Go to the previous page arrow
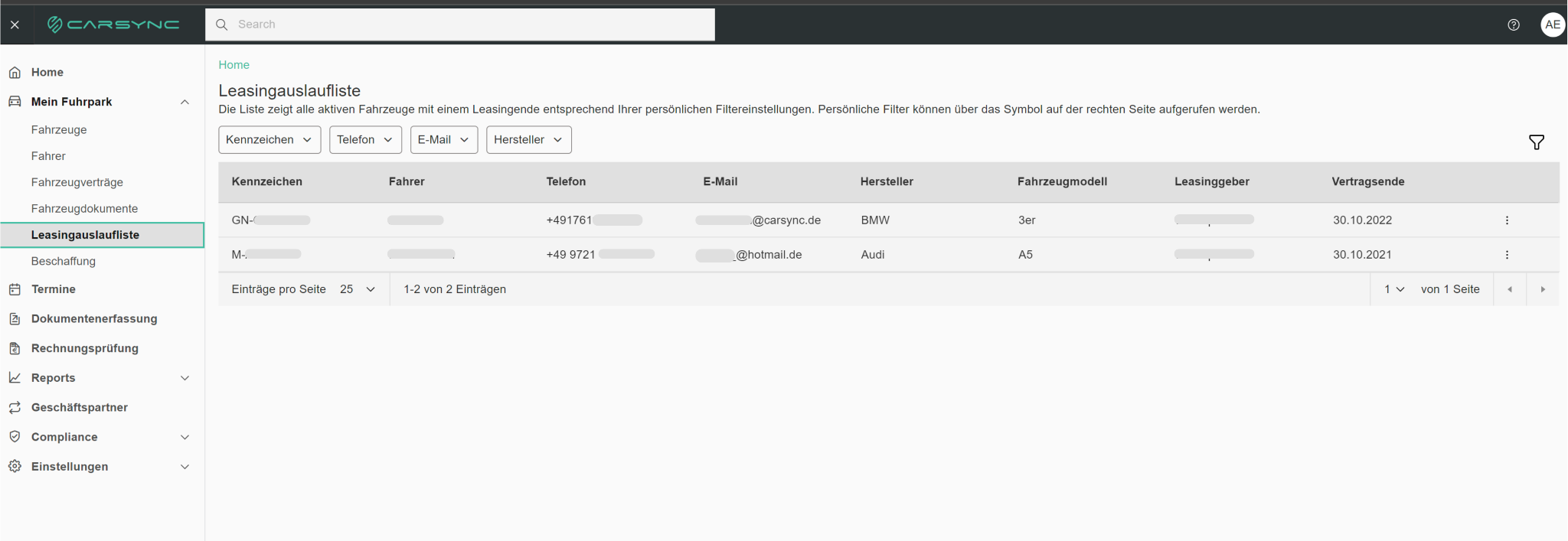 (x=1510, y=289)
